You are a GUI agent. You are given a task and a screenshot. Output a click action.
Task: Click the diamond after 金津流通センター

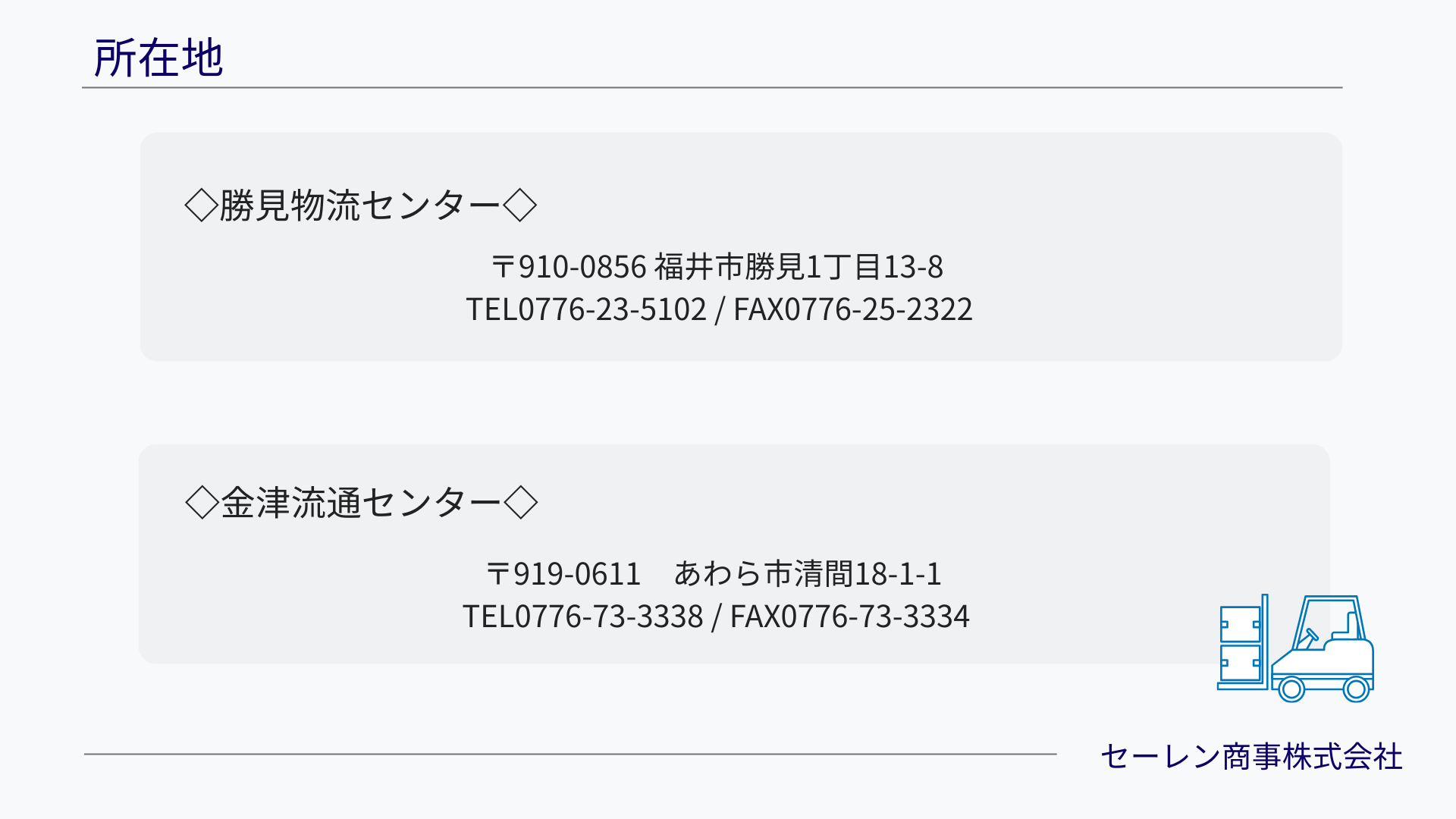coord(521,503)
